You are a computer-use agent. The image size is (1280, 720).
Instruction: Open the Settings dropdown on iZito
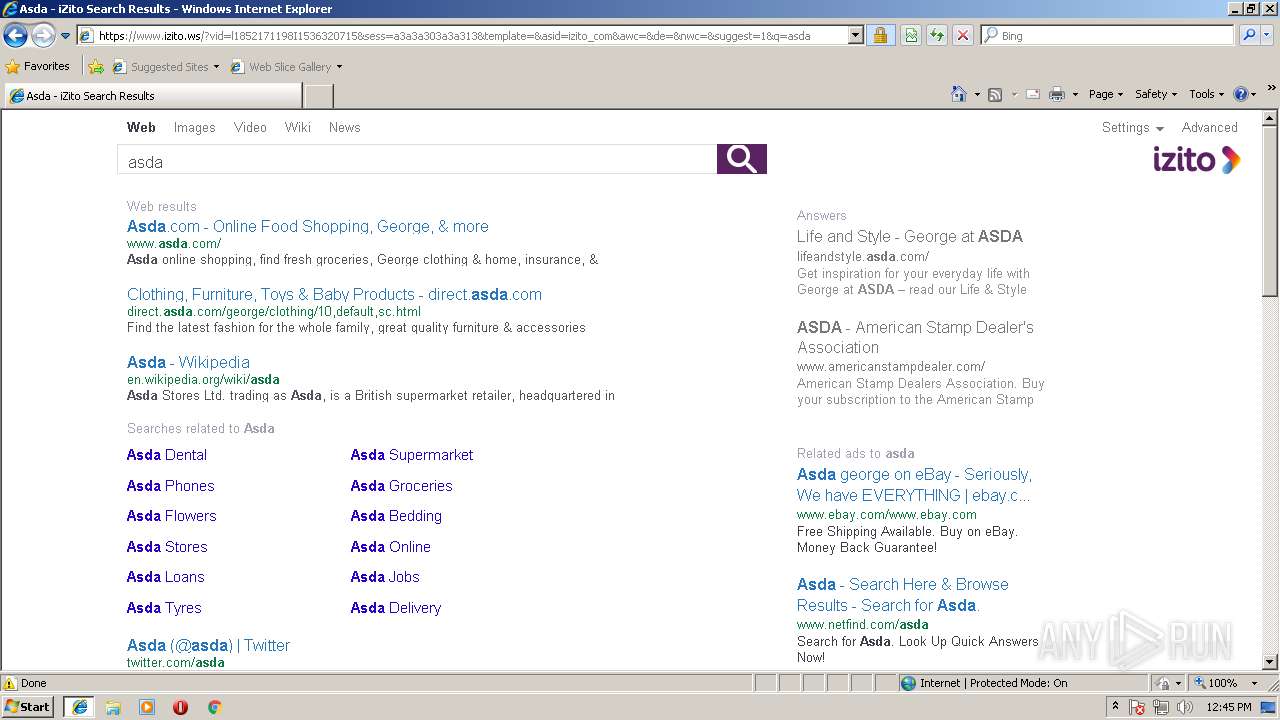[x=1133, y=128]
